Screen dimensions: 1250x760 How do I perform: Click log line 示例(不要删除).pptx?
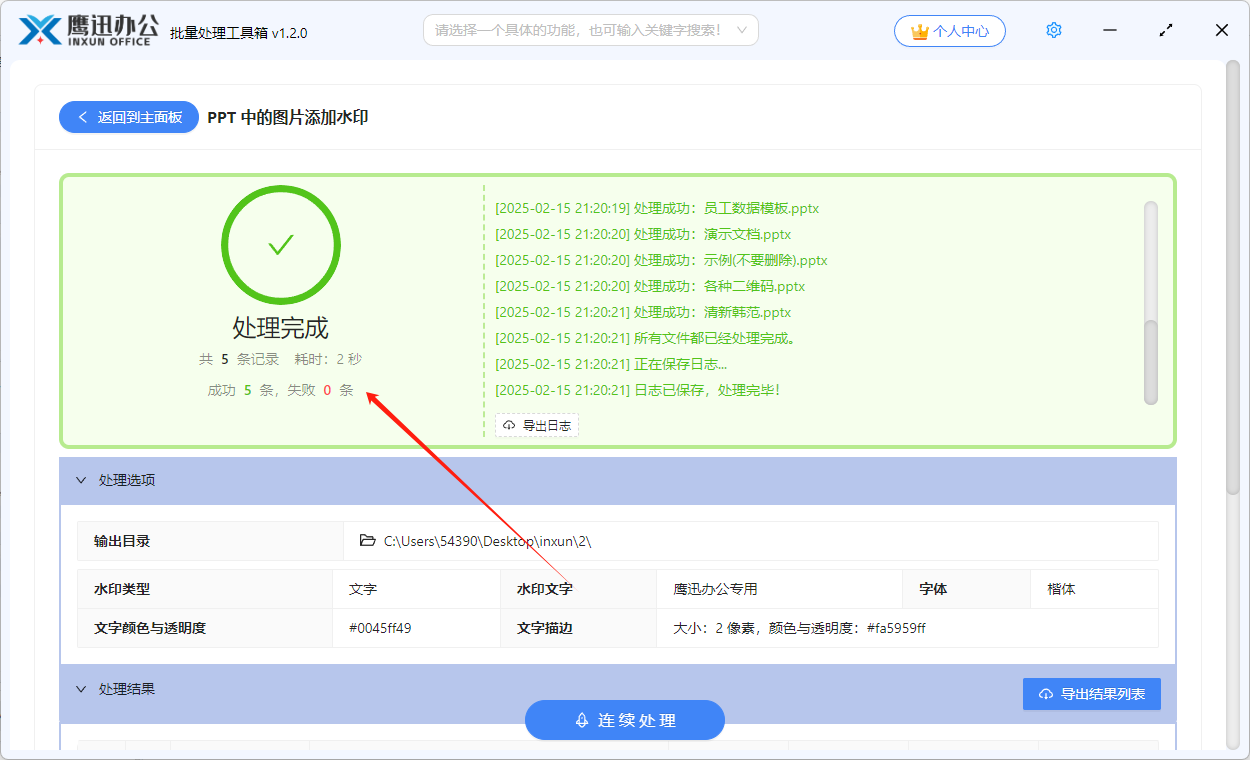pos(662,261)
